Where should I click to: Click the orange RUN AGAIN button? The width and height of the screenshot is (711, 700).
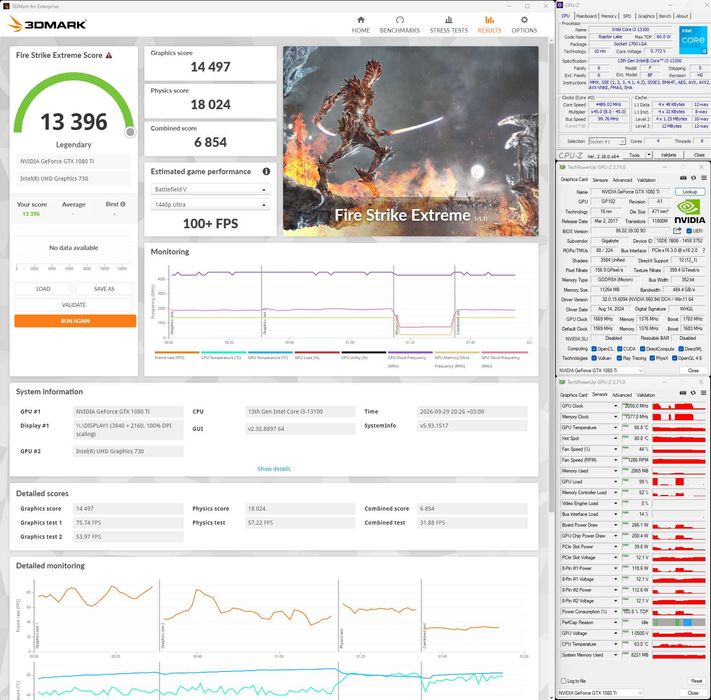click(x=75, y=321)
